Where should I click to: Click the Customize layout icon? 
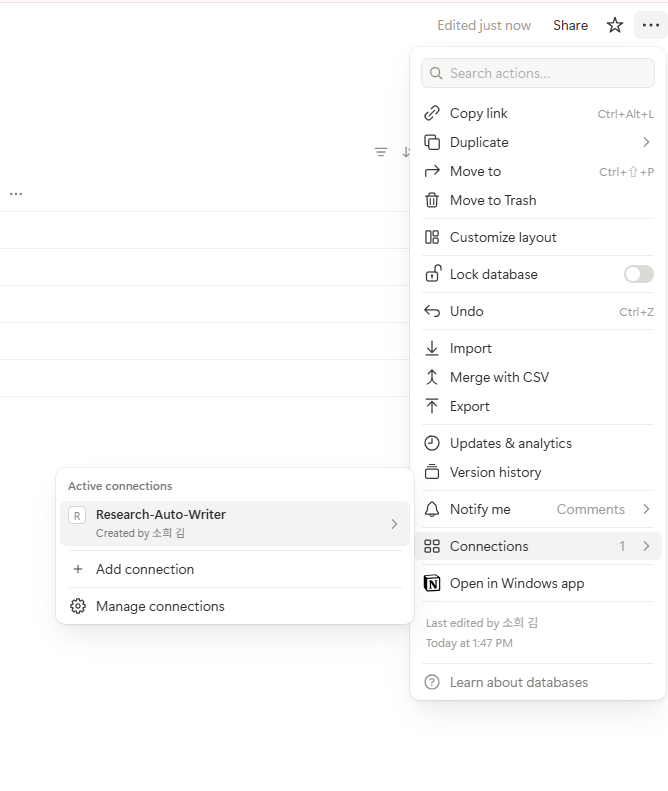(432, 237)
